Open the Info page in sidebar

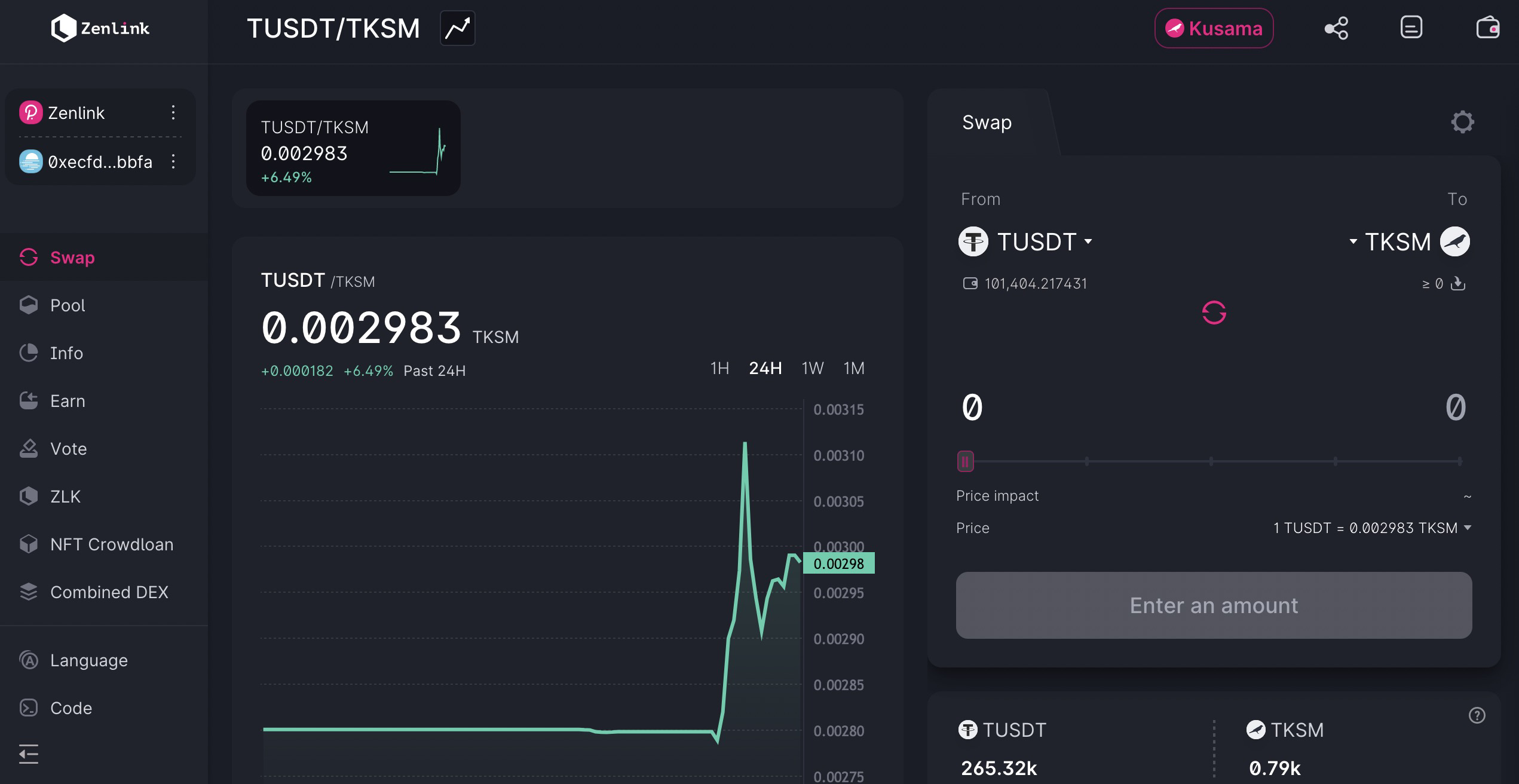(x=104, y=353)
